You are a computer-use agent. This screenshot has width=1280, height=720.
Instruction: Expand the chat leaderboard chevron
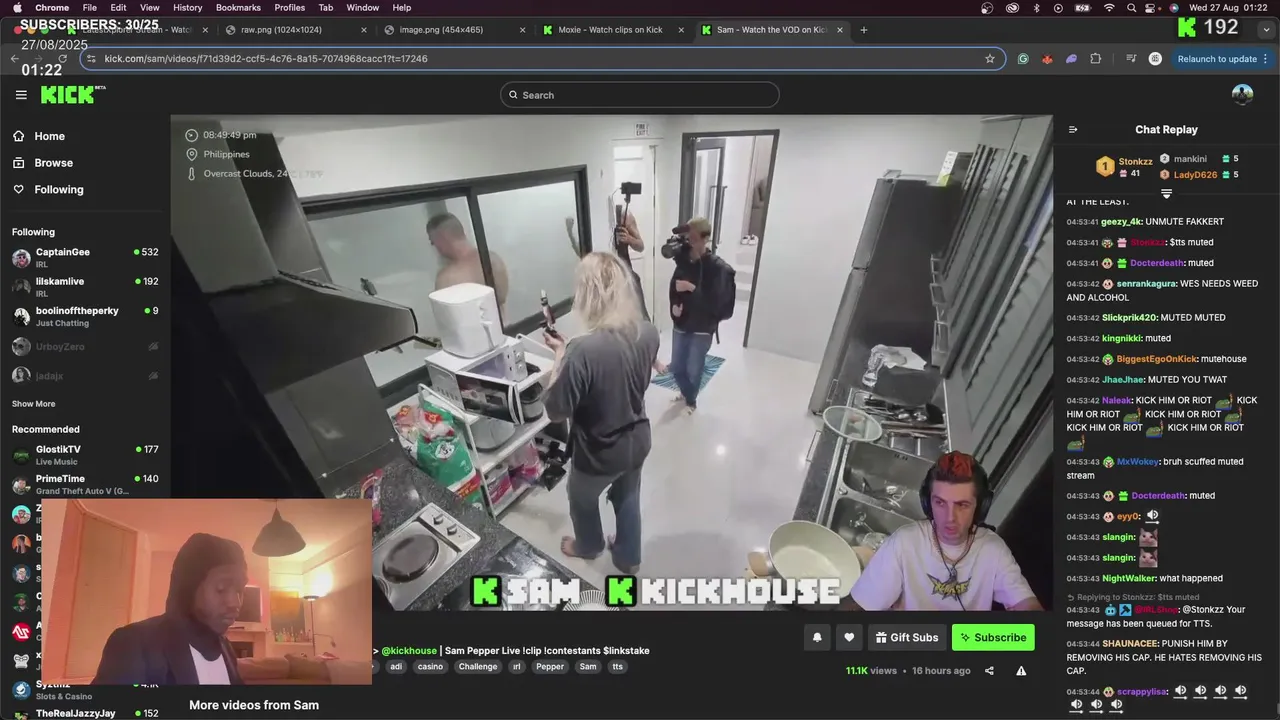click(1166, 193)
